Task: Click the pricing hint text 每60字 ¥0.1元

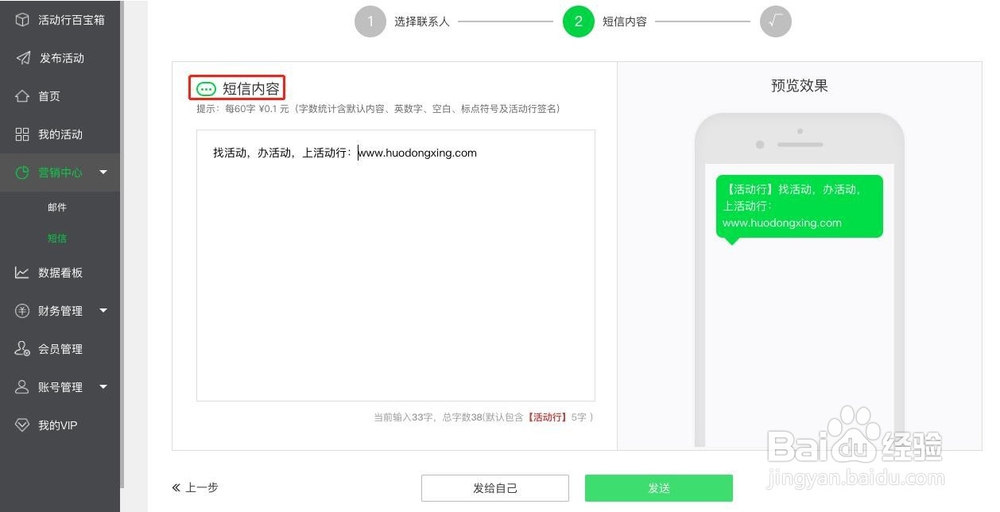Action: [379, 109]
